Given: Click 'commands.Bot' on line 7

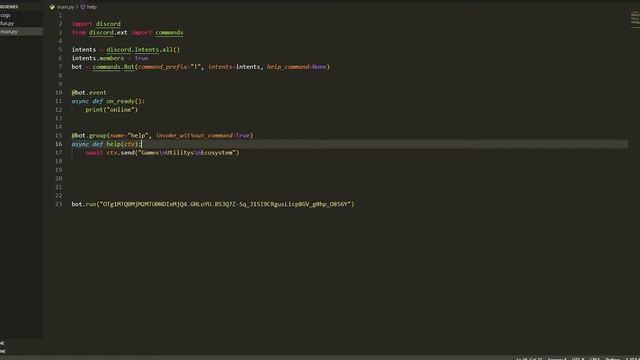Looking at the screenshot, I should coord(113,67).
